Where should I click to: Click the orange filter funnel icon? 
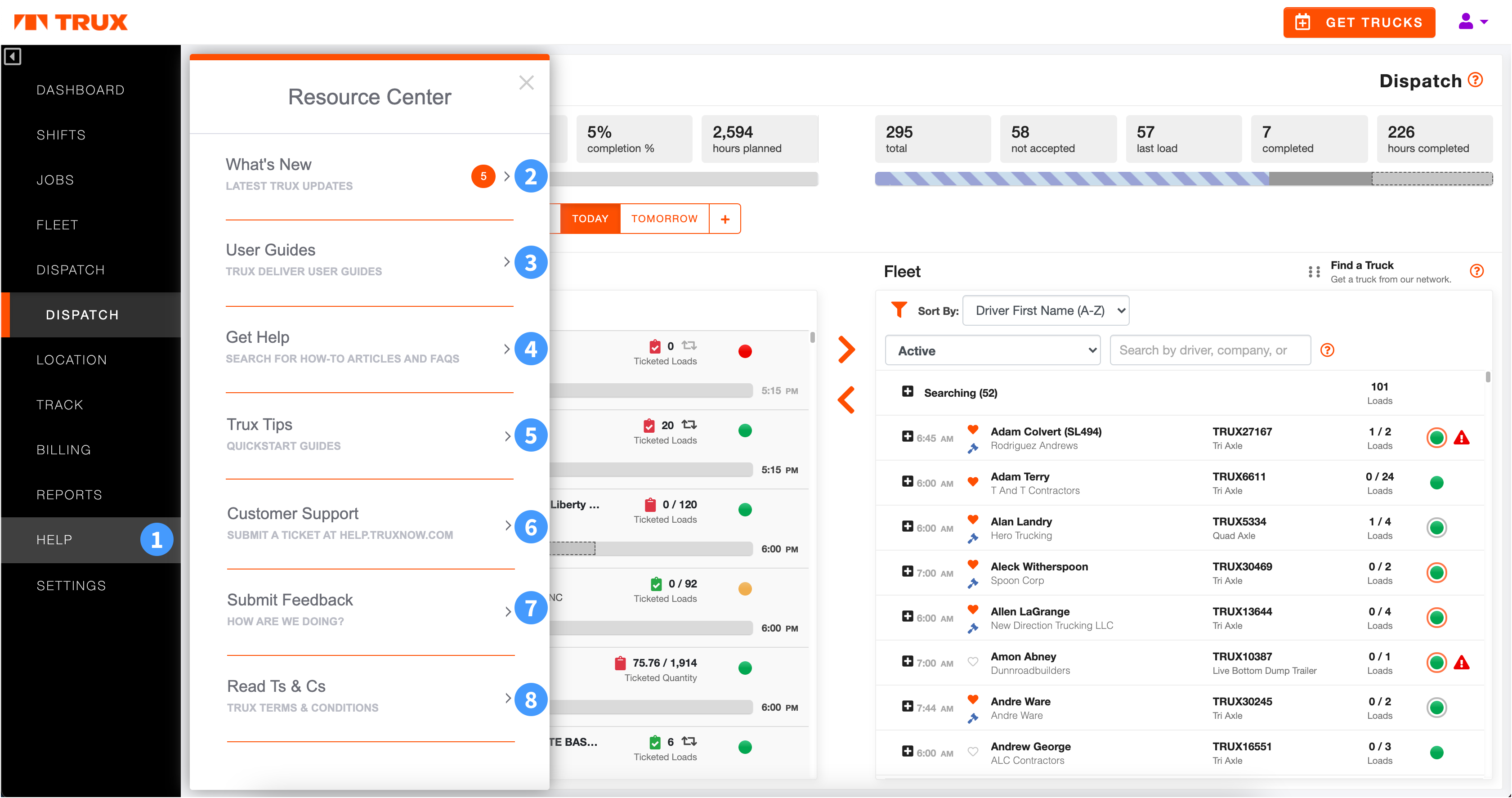(899, 309)
